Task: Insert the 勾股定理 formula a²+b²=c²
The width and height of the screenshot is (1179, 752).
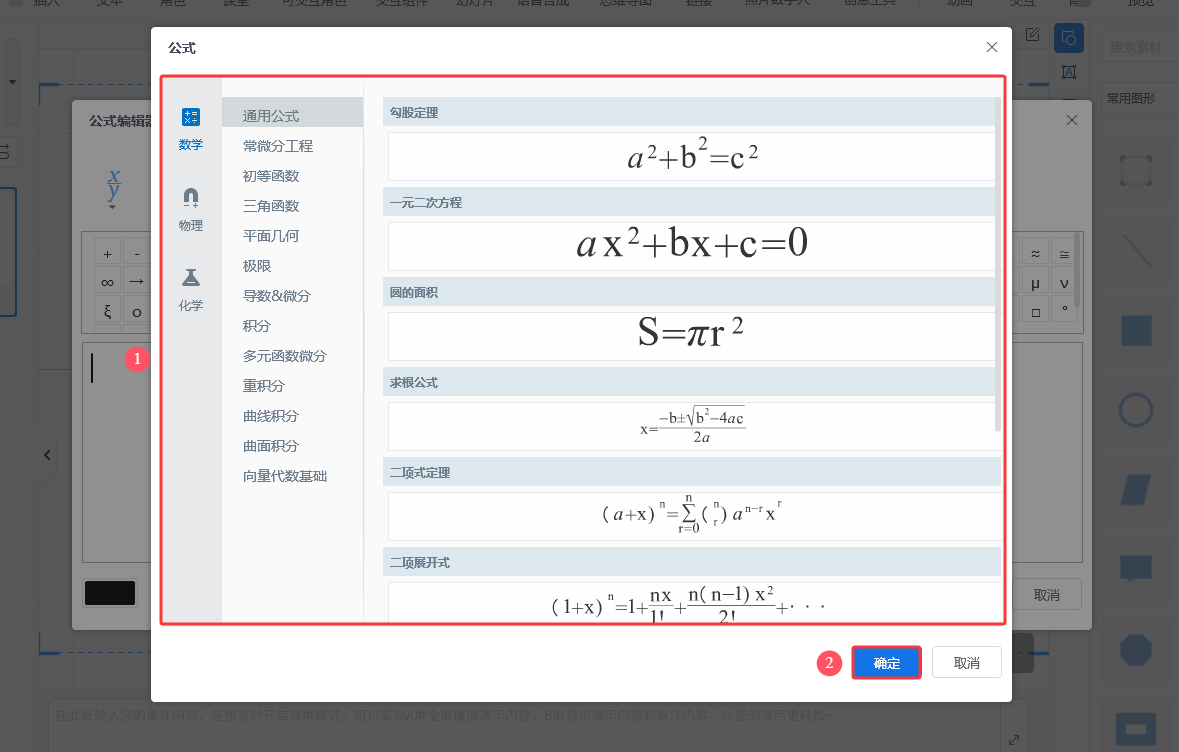Action: 692,156
